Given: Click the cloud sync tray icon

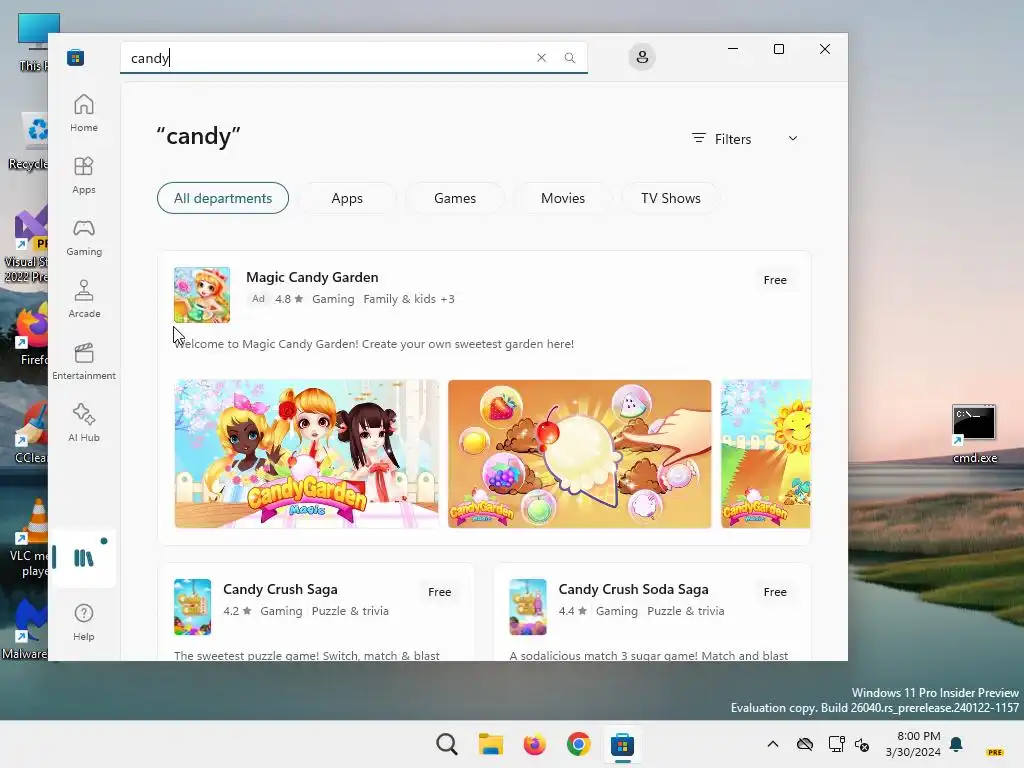Looking at the screenshot, I should tap(805, 744).
